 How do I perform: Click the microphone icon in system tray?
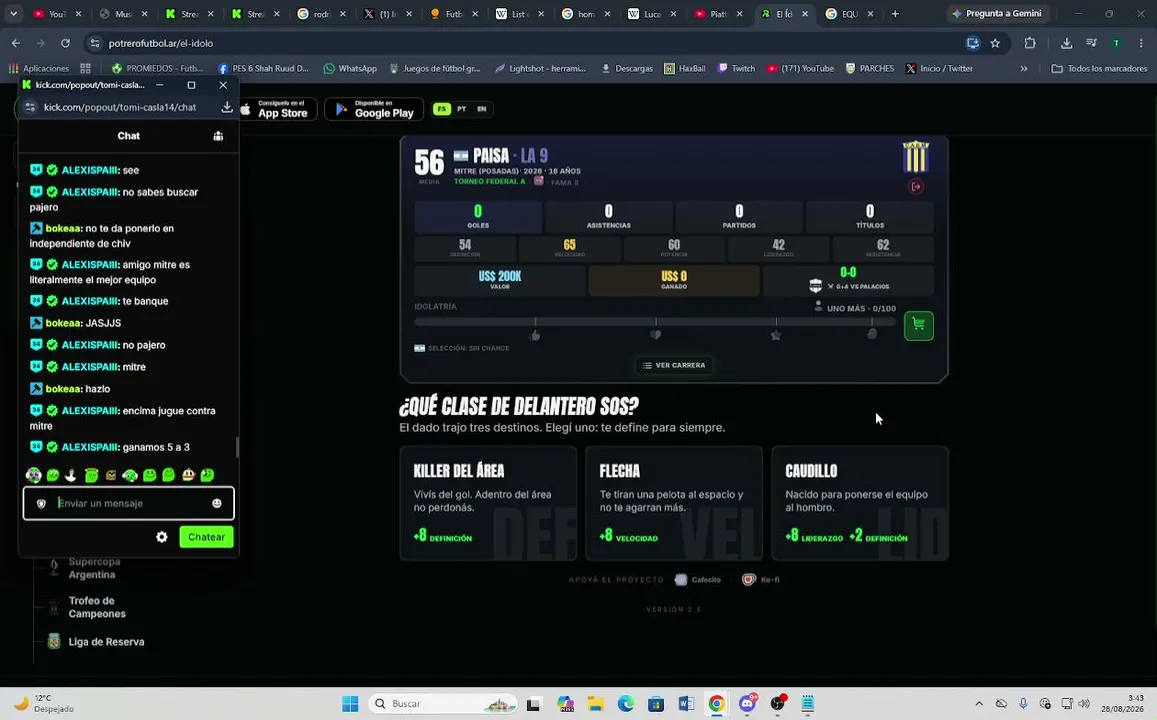pyautogui.click(x=1023, y=704)
